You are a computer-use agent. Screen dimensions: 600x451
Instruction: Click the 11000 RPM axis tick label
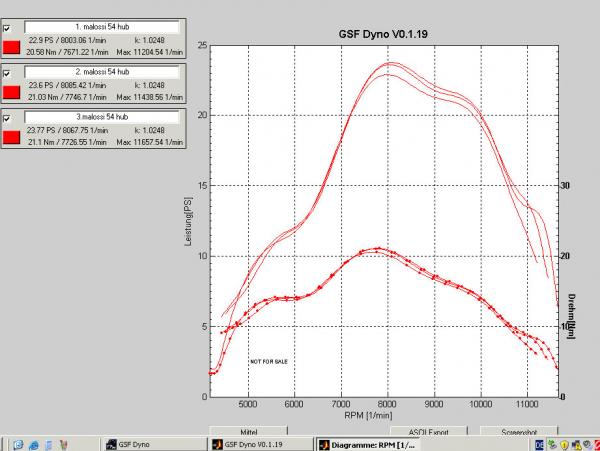click(x=527, y=404)
